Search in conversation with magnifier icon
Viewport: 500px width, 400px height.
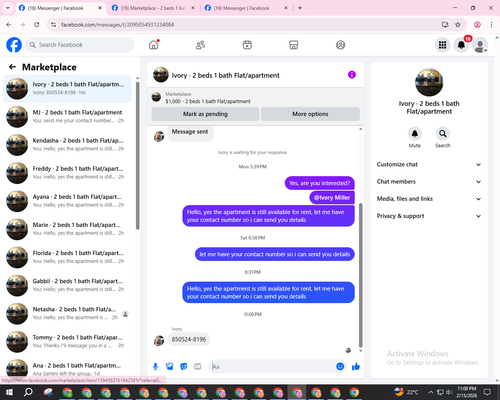pyautogui.click(x=443, y=134)
